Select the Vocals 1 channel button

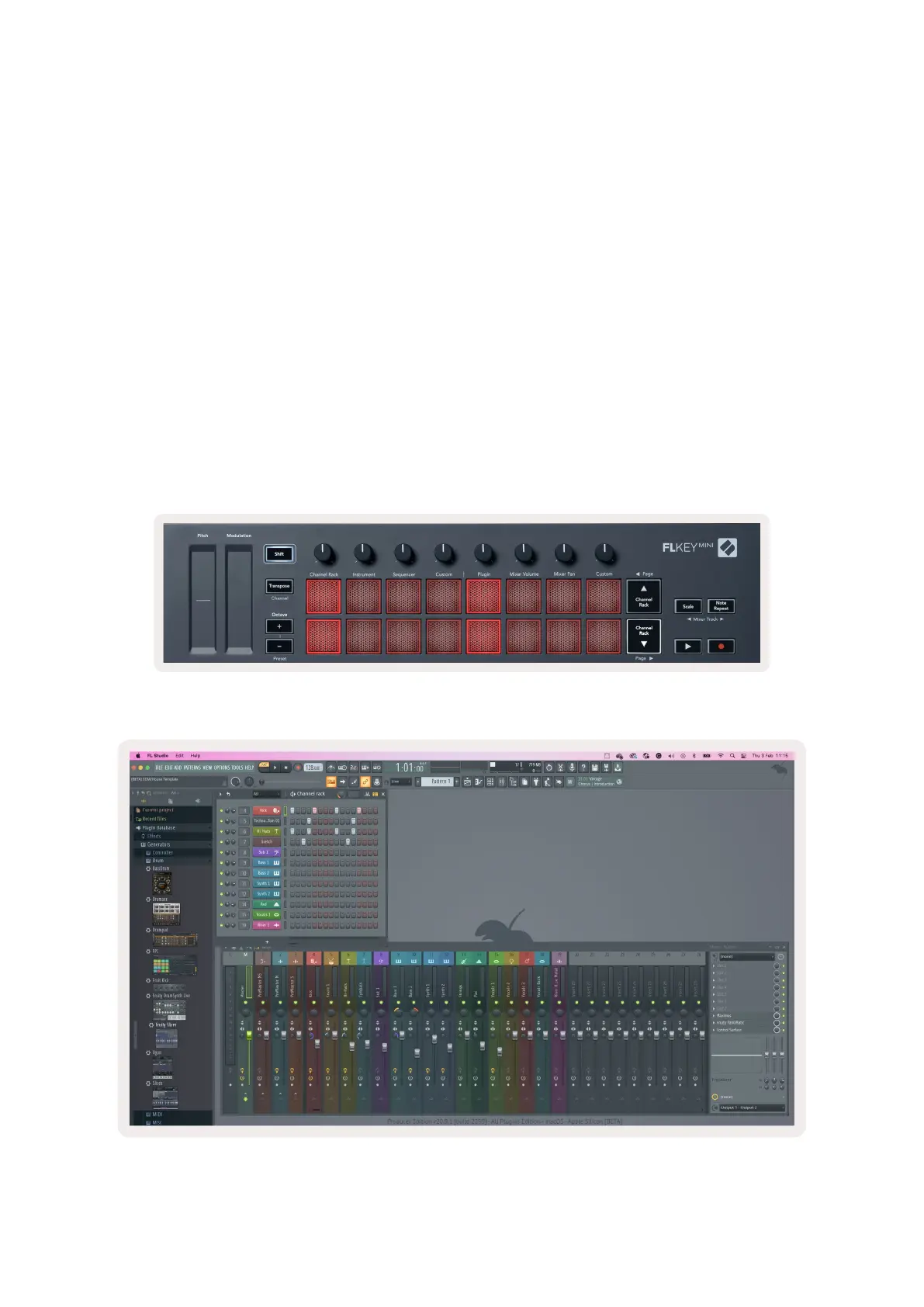(x=267, y=915)
